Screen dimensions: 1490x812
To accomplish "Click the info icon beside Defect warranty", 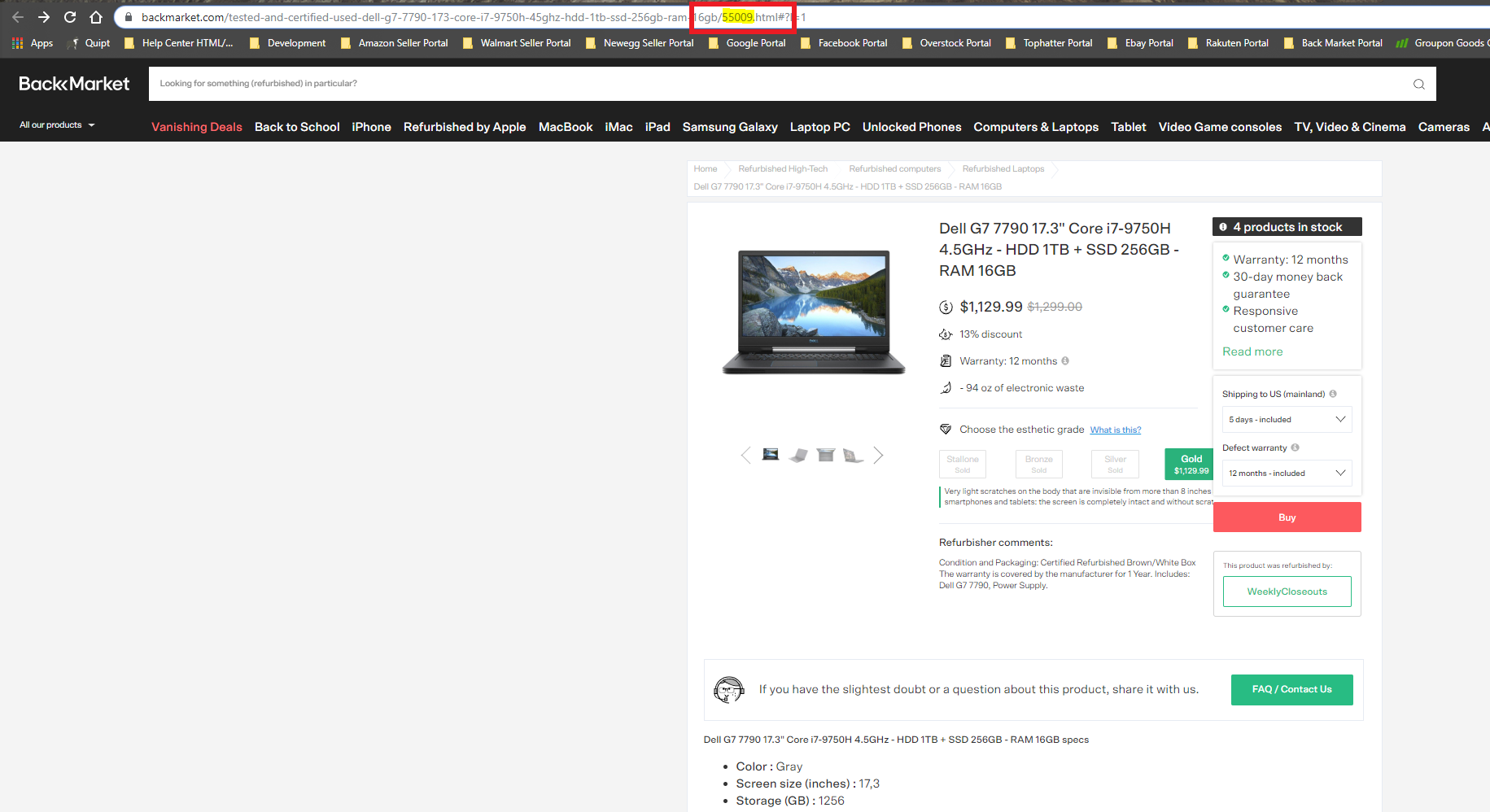I will coord(1295,447).
